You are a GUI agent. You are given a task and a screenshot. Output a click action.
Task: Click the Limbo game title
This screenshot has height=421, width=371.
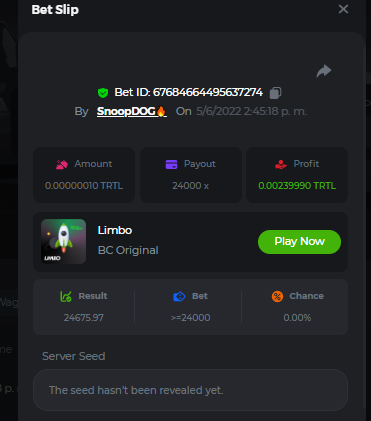point(115,230)
